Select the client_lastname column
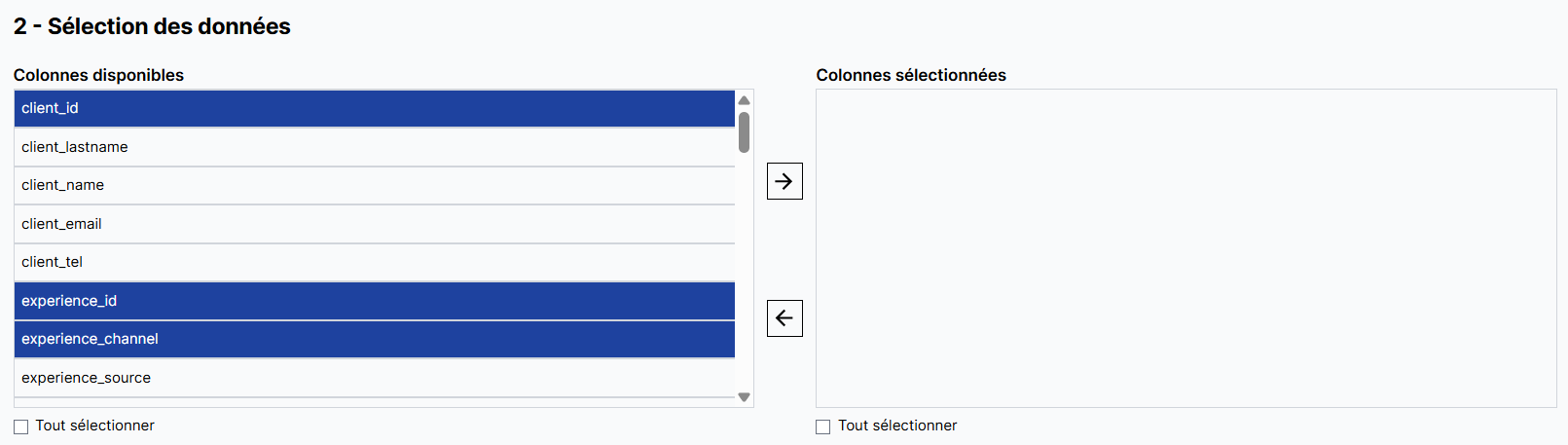The height and width of the screenshot is (445, 1568). 374,147
